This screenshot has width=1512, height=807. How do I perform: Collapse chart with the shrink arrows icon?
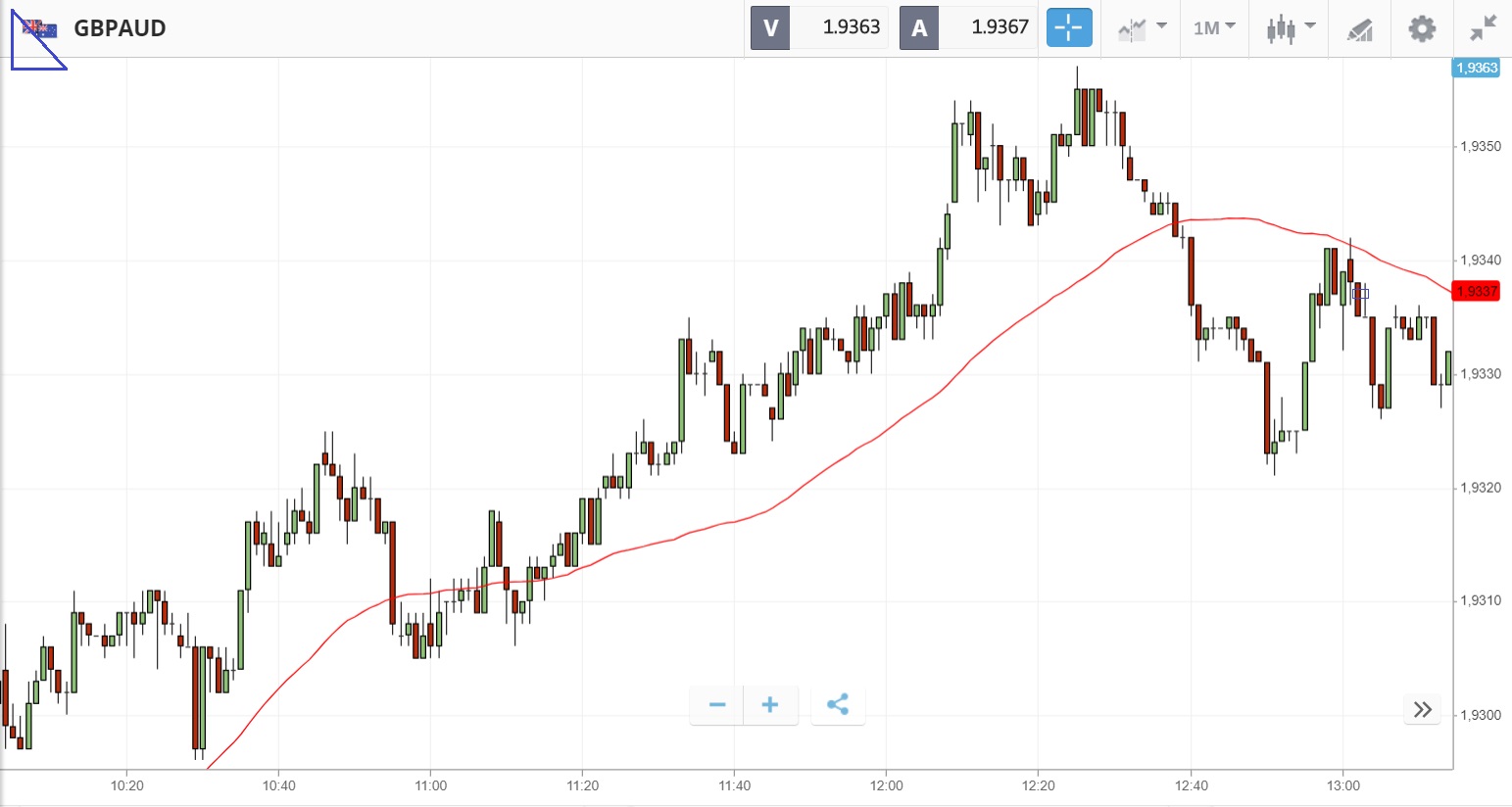[1484, 27]
